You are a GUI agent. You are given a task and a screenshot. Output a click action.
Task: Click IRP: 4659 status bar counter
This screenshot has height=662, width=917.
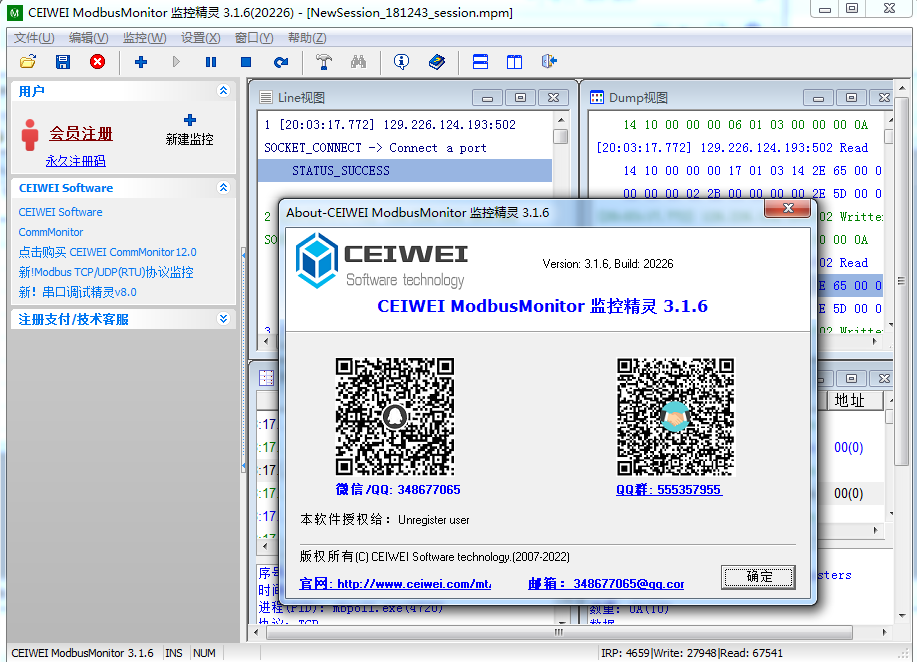click(625, 653)
